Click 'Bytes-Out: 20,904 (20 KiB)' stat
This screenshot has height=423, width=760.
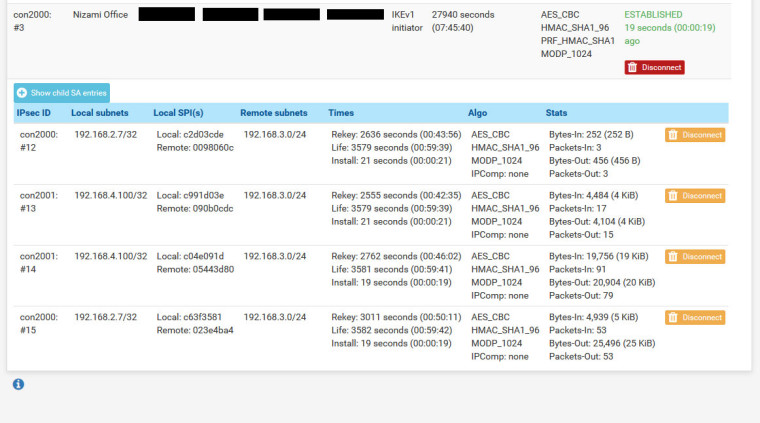coord(602,282)
